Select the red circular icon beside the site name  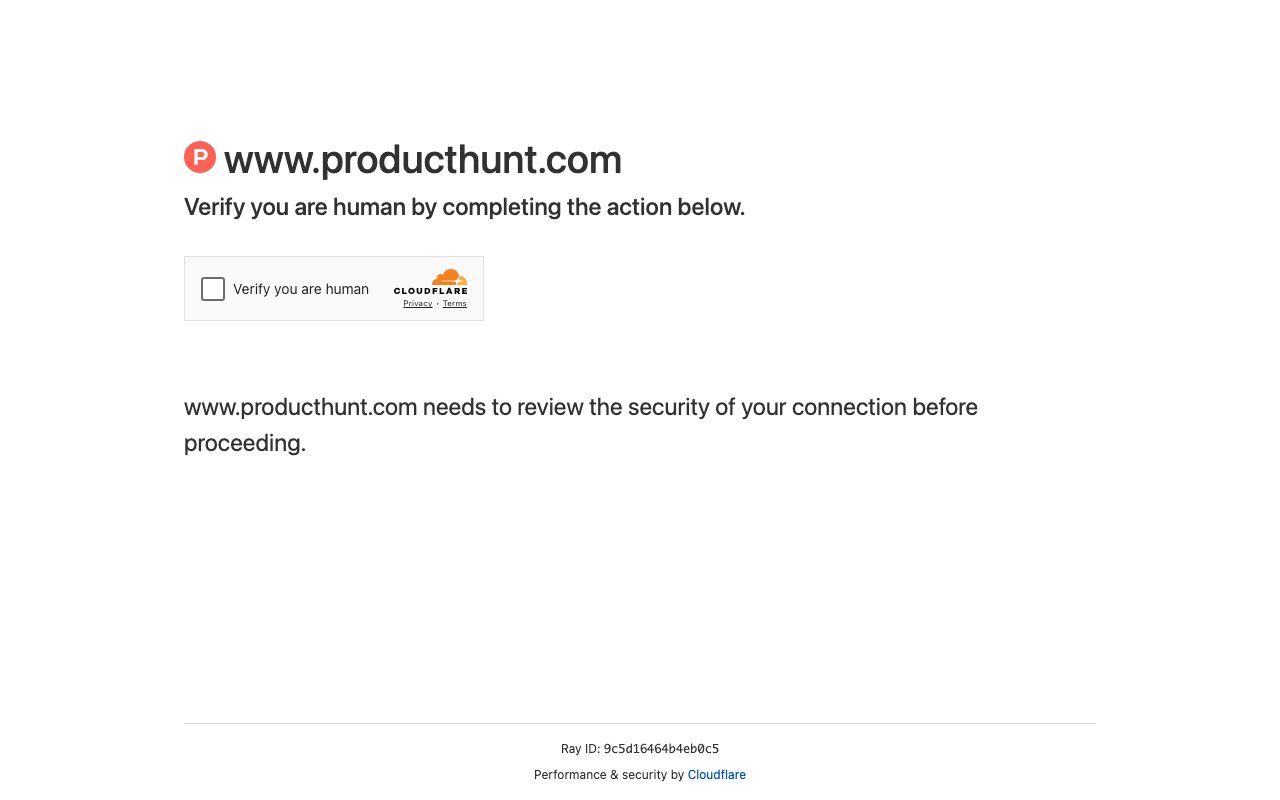tap(199, 157)
